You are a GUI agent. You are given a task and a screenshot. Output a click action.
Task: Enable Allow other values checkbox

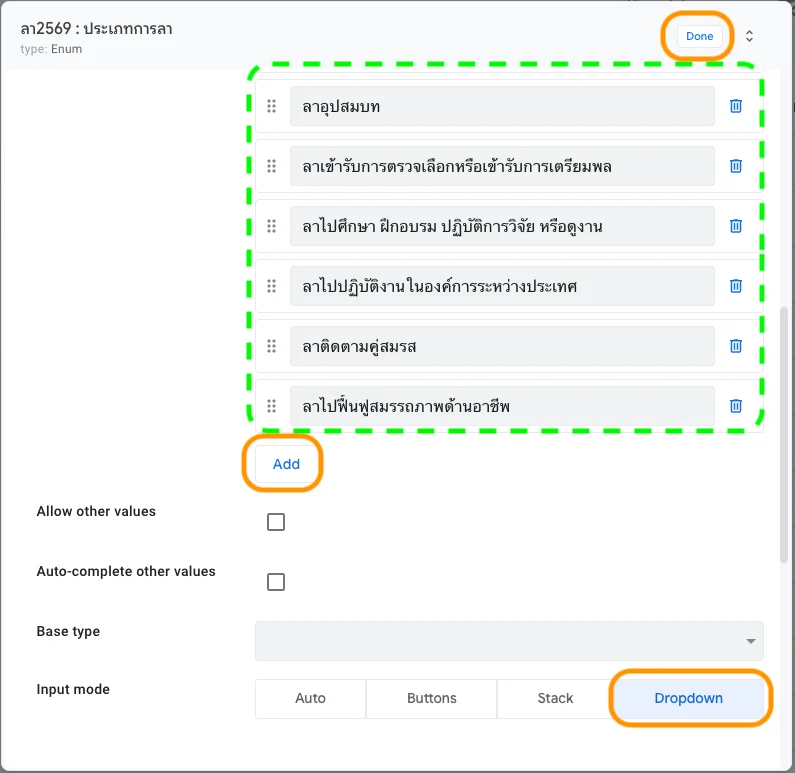click(x=276, y=522)
